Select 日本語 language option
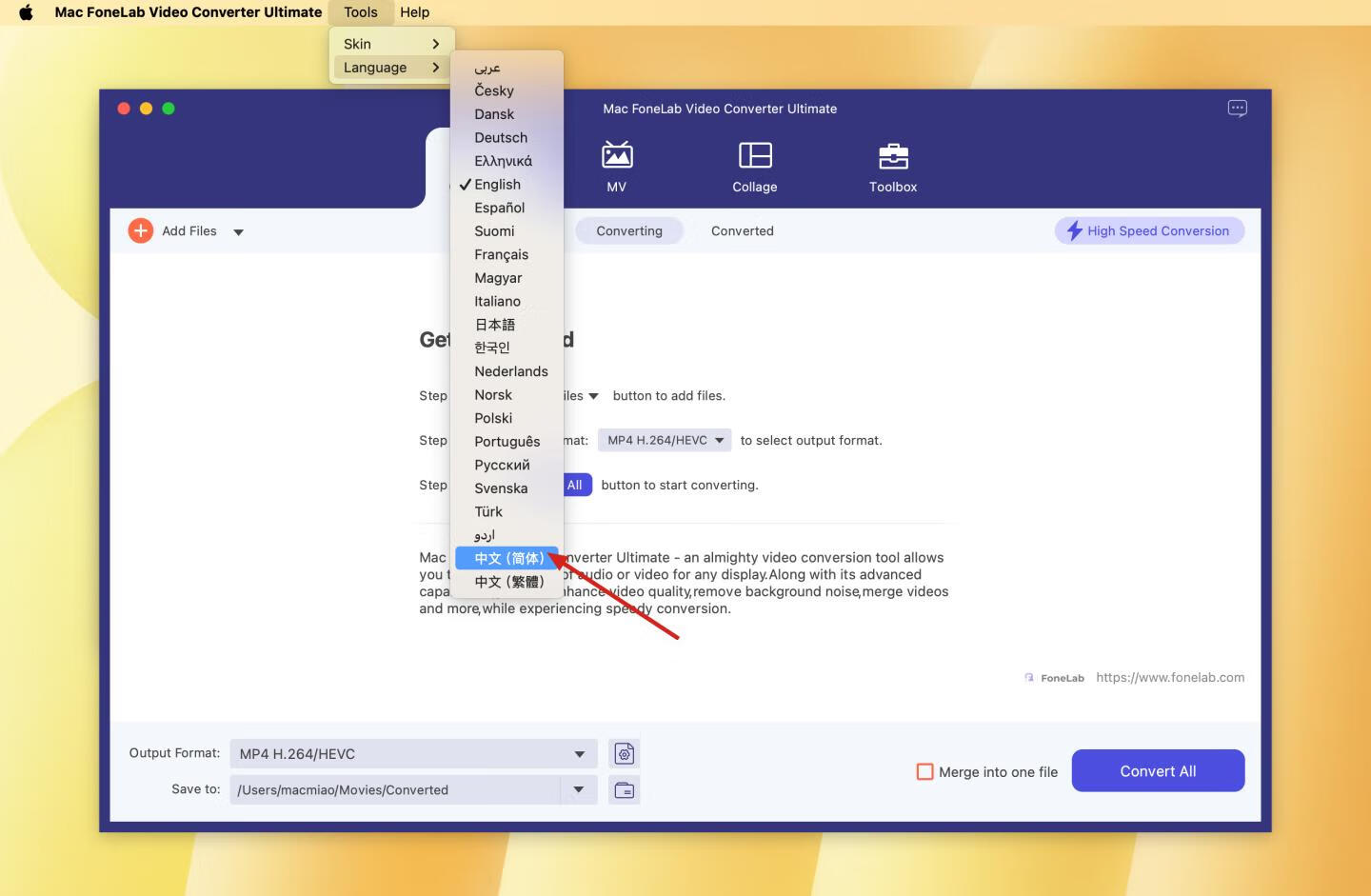The height and width of the screenshot is (896, 1371). [x=507, y=325]
